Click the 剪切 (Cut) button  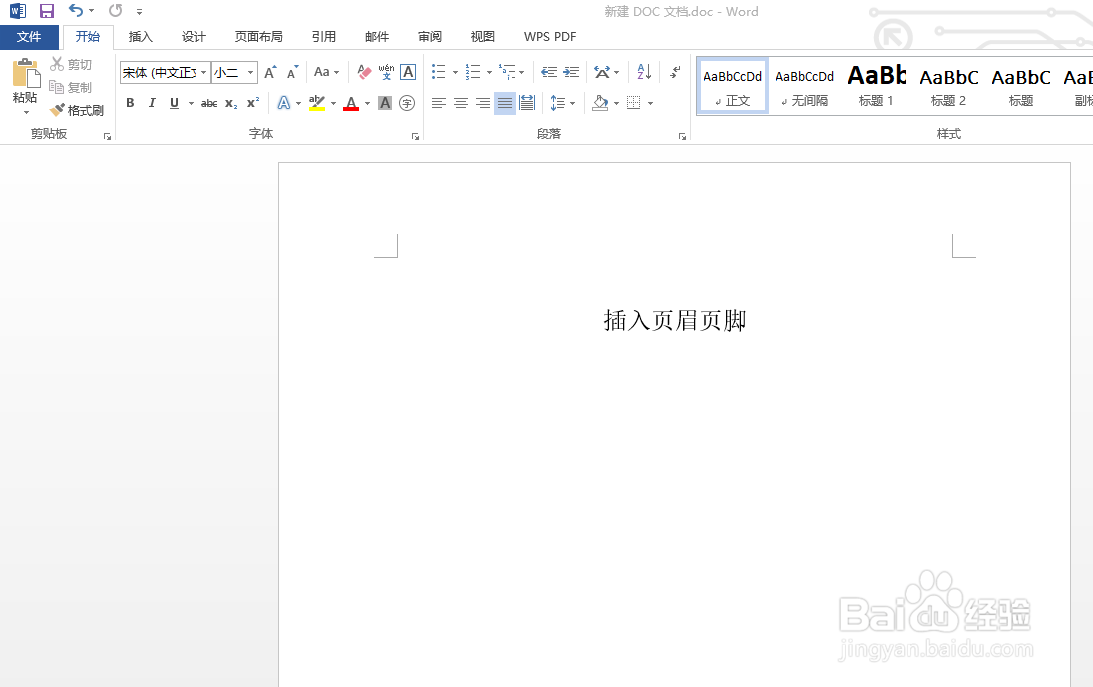click(x=71, y=64)
